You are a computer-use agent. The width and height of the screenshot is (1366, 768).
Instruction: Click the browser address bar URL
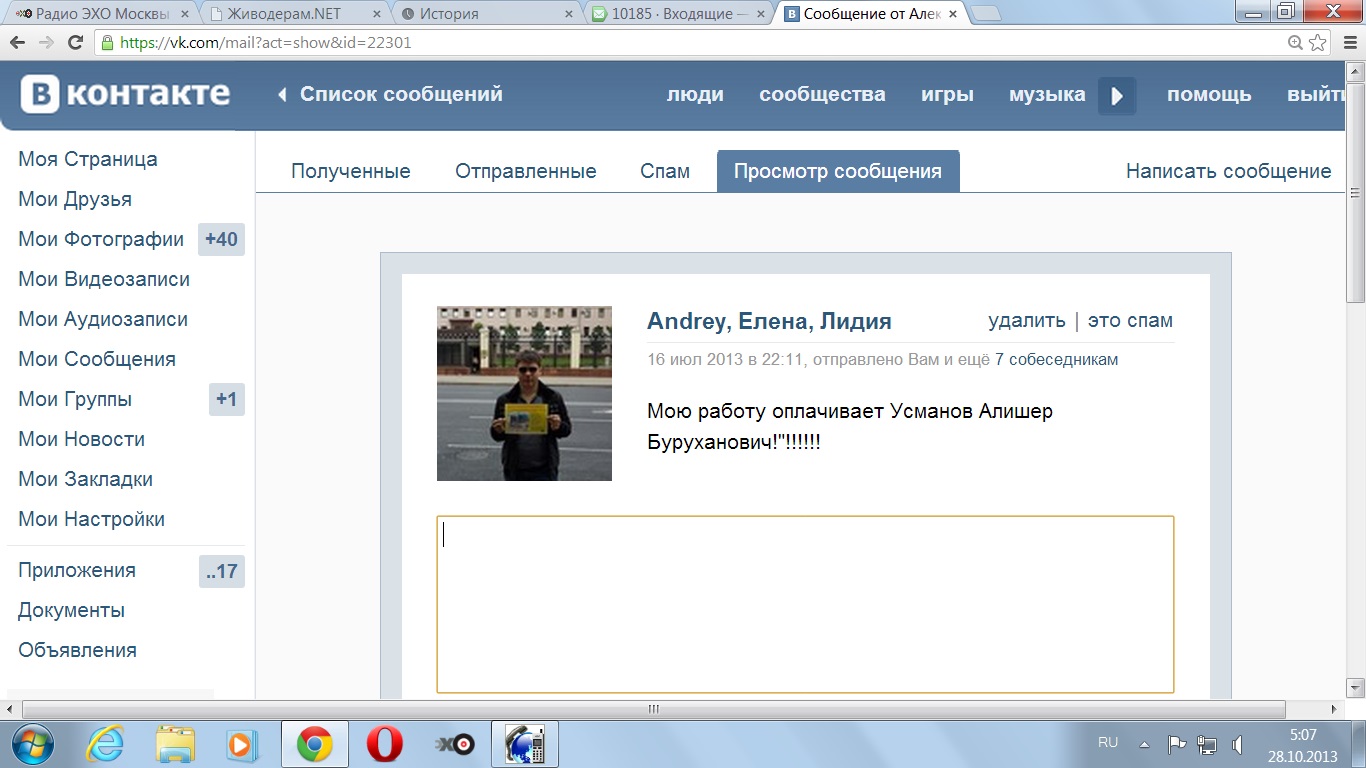[265, 43]
